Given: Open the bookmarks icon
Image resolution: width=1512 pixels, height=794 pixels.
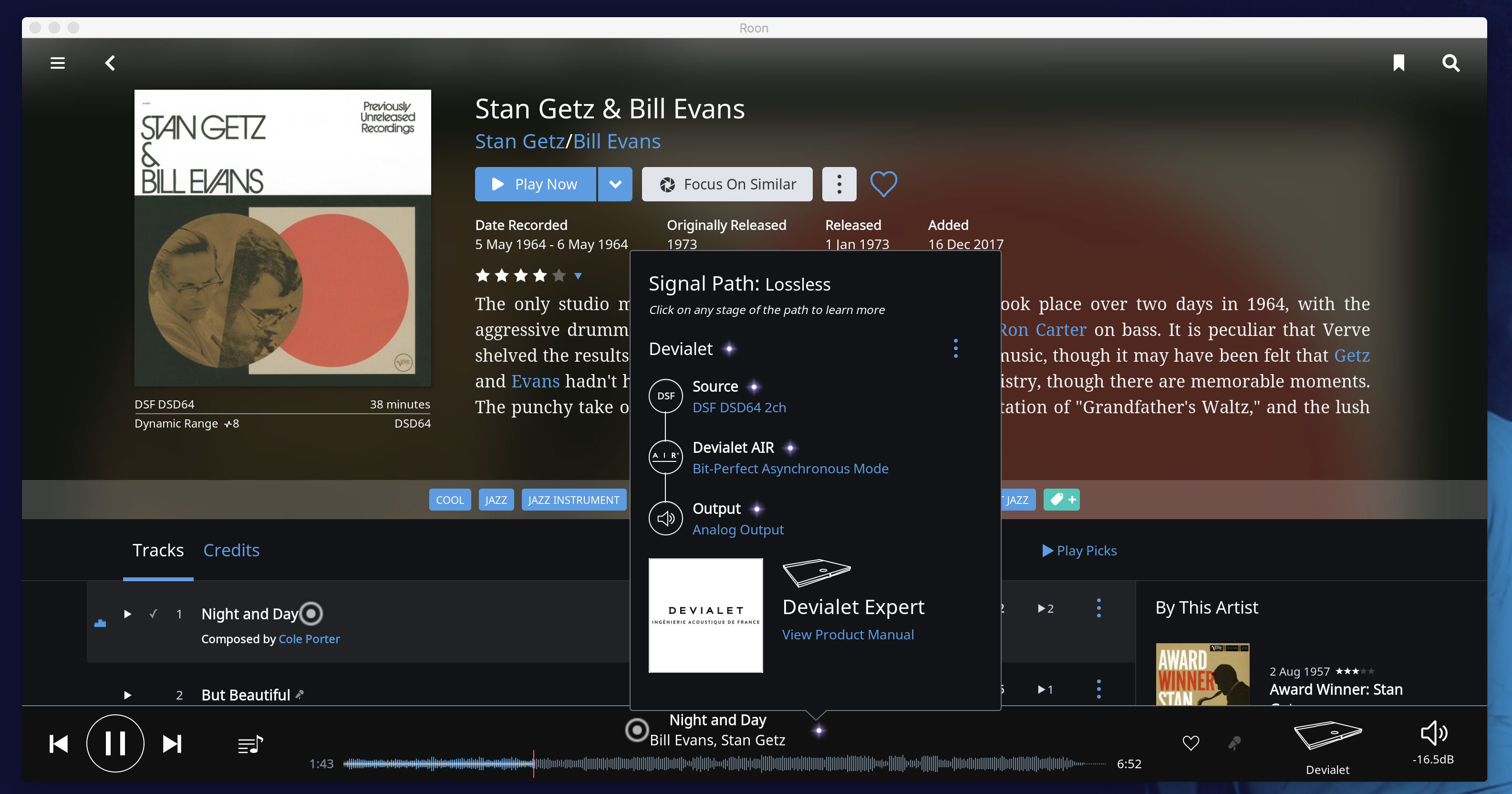Looking at the screenshot, I should 1398,63.
